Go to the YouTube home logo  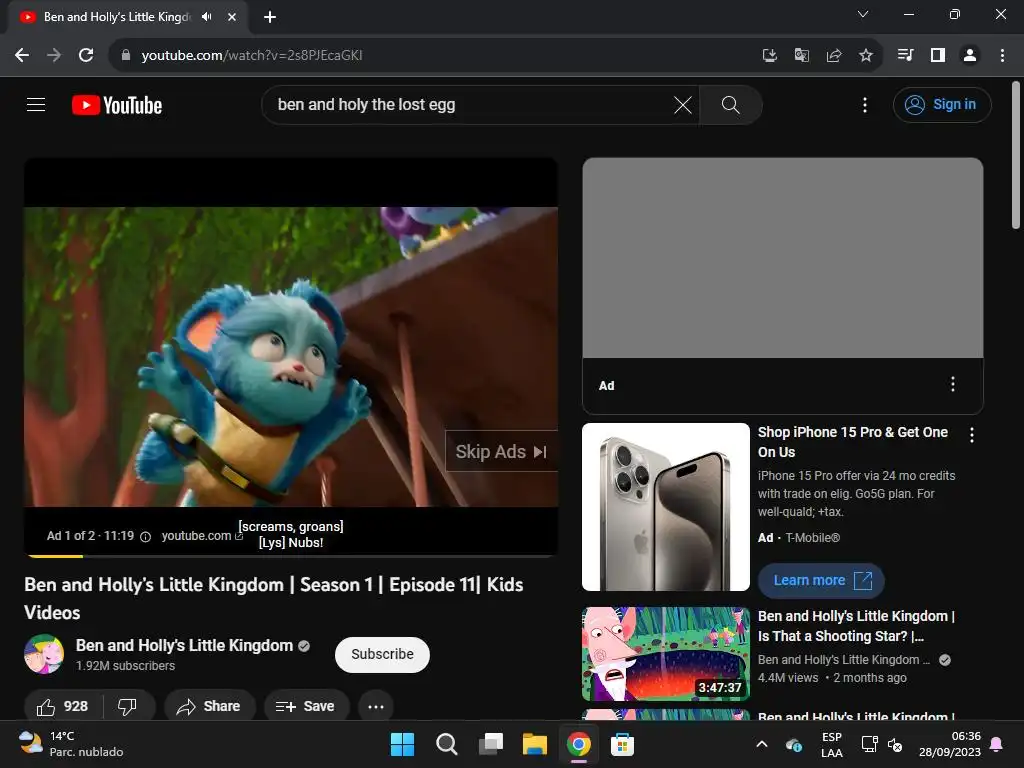pos(117,105)
